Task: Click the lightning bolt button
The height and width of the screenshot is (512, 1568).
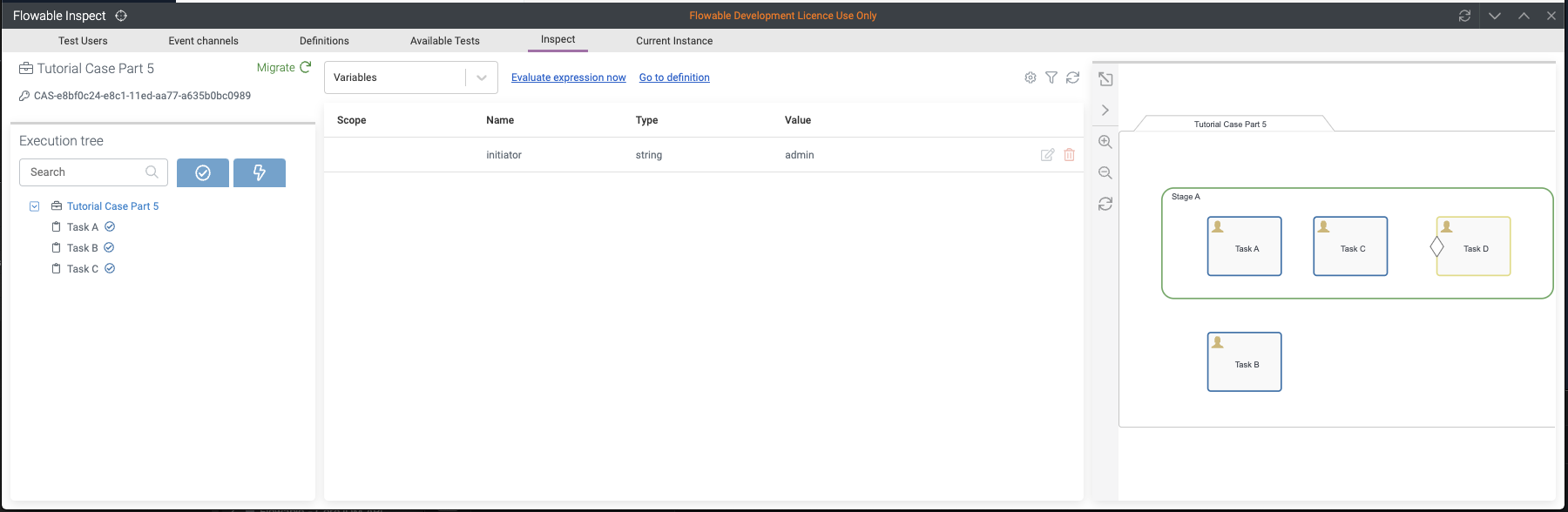Action: (260, 172)
